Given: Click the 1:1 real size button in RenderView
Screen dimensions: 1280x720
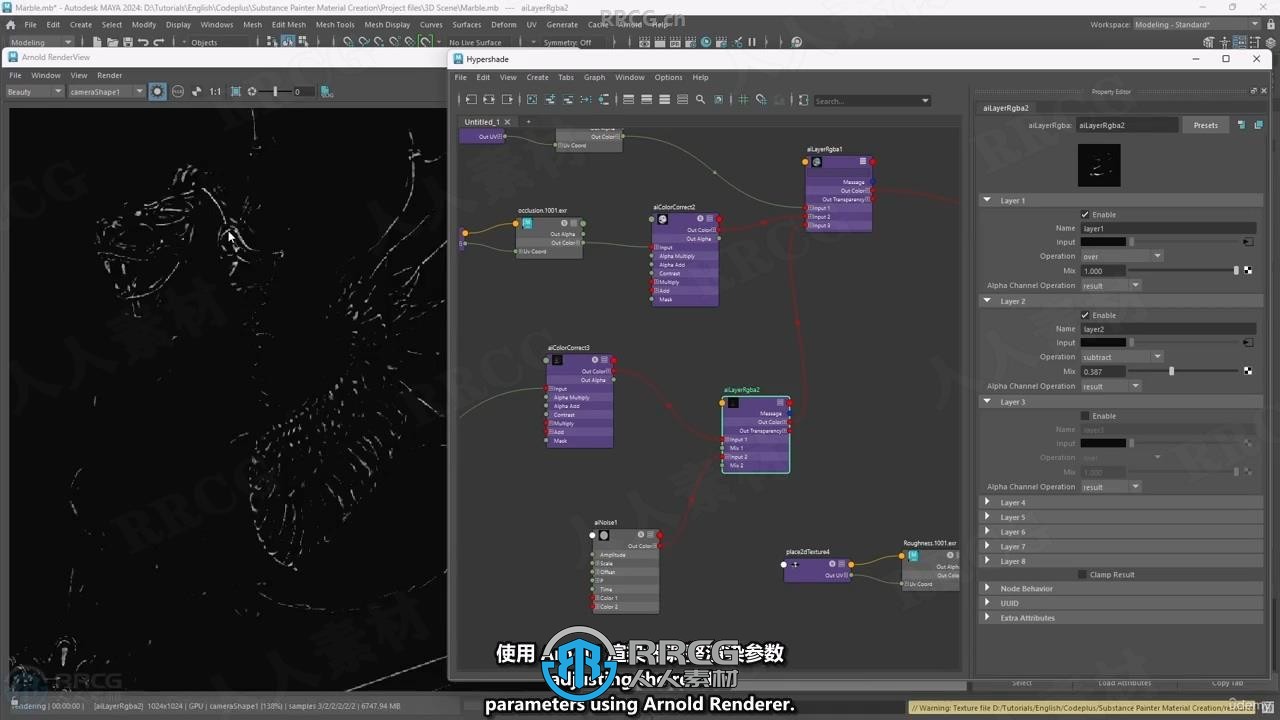Looking at the screenshot, I should point(215,91).
